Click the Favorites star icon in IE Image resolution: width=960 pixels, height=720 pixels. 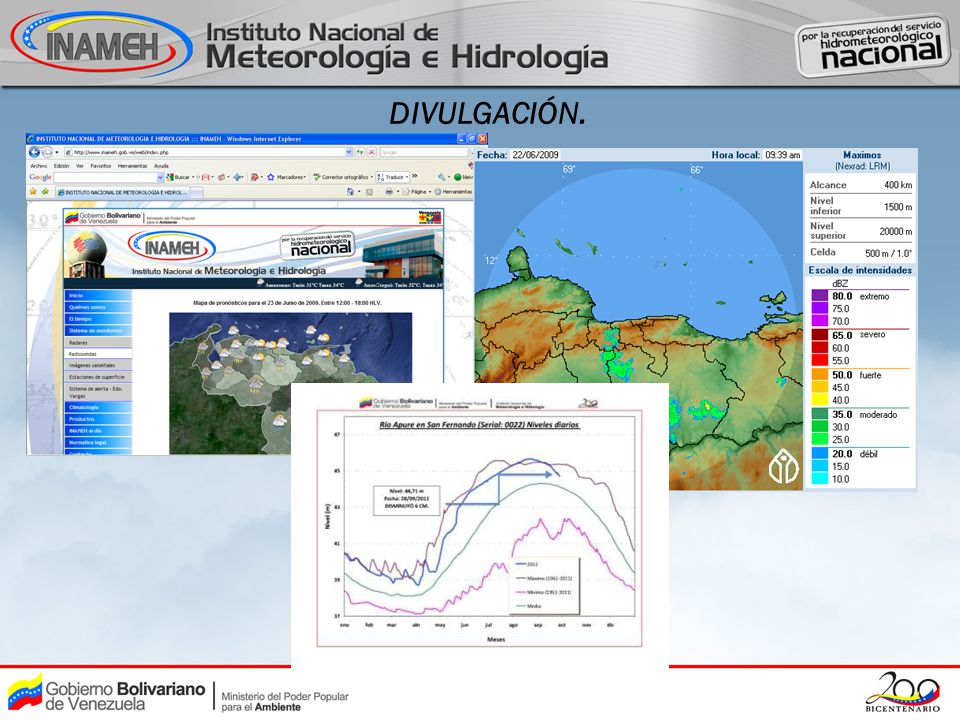34,192
